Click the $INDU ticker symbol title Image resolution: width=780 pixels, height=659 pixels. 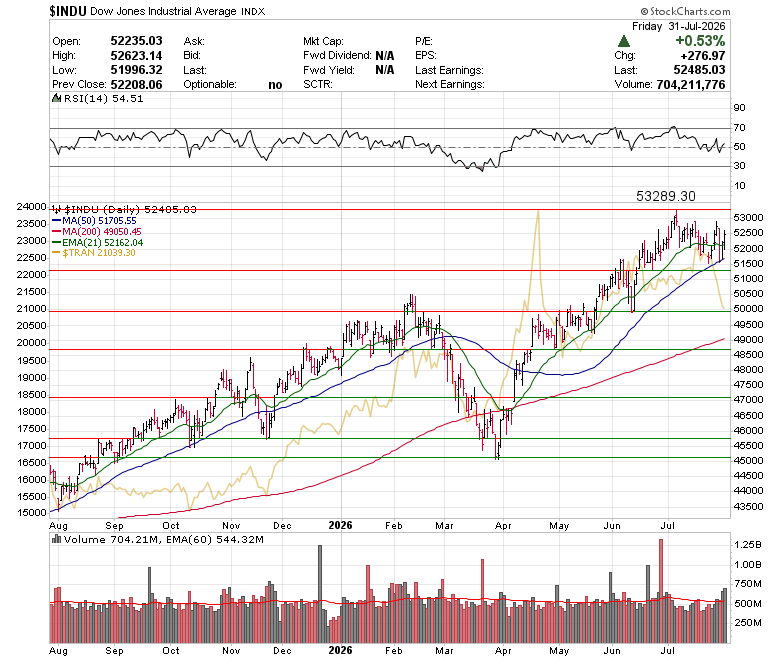[x=68, y=11]
